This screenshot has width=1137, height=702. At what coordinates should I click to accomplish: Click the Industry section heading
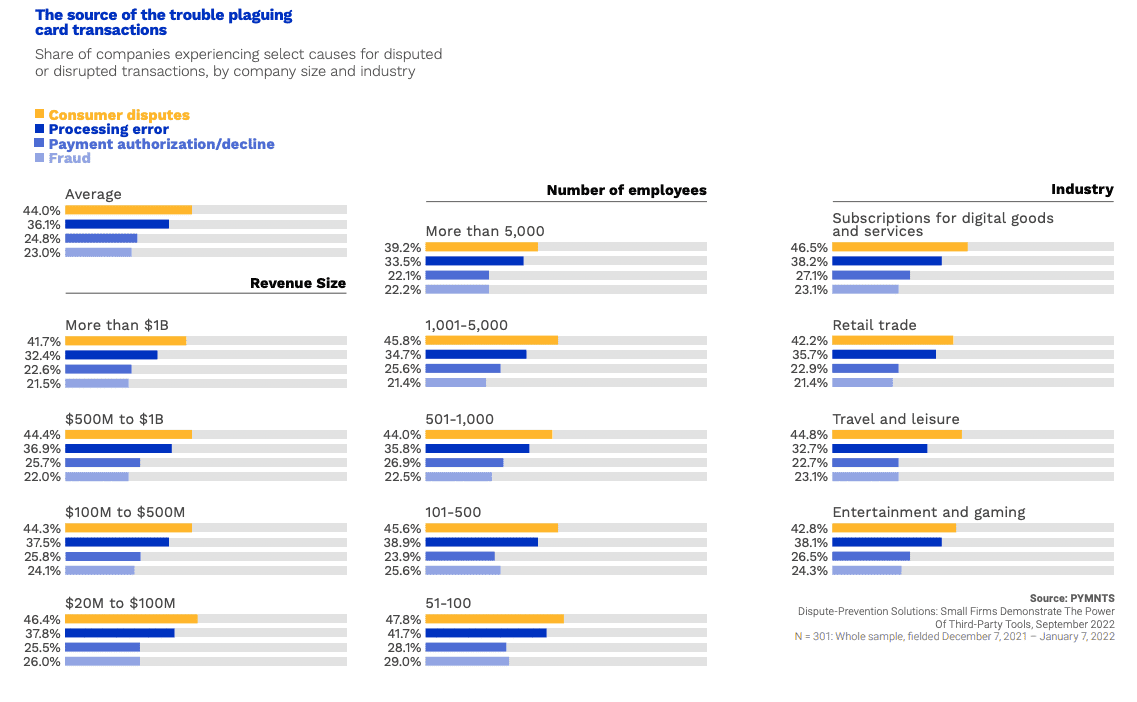tap(1082, 189)
